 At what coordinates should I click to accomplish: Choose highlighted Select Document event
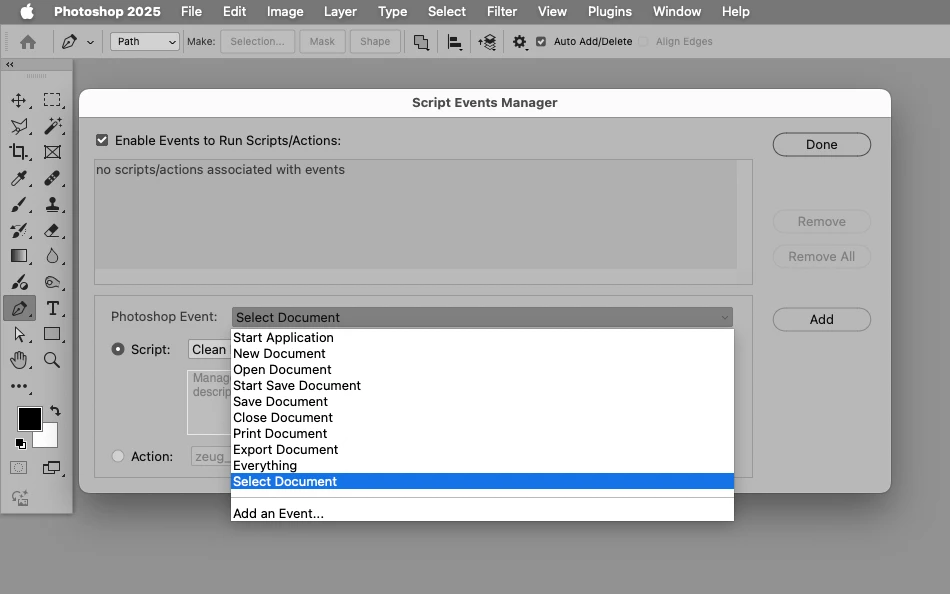point(482,481)
